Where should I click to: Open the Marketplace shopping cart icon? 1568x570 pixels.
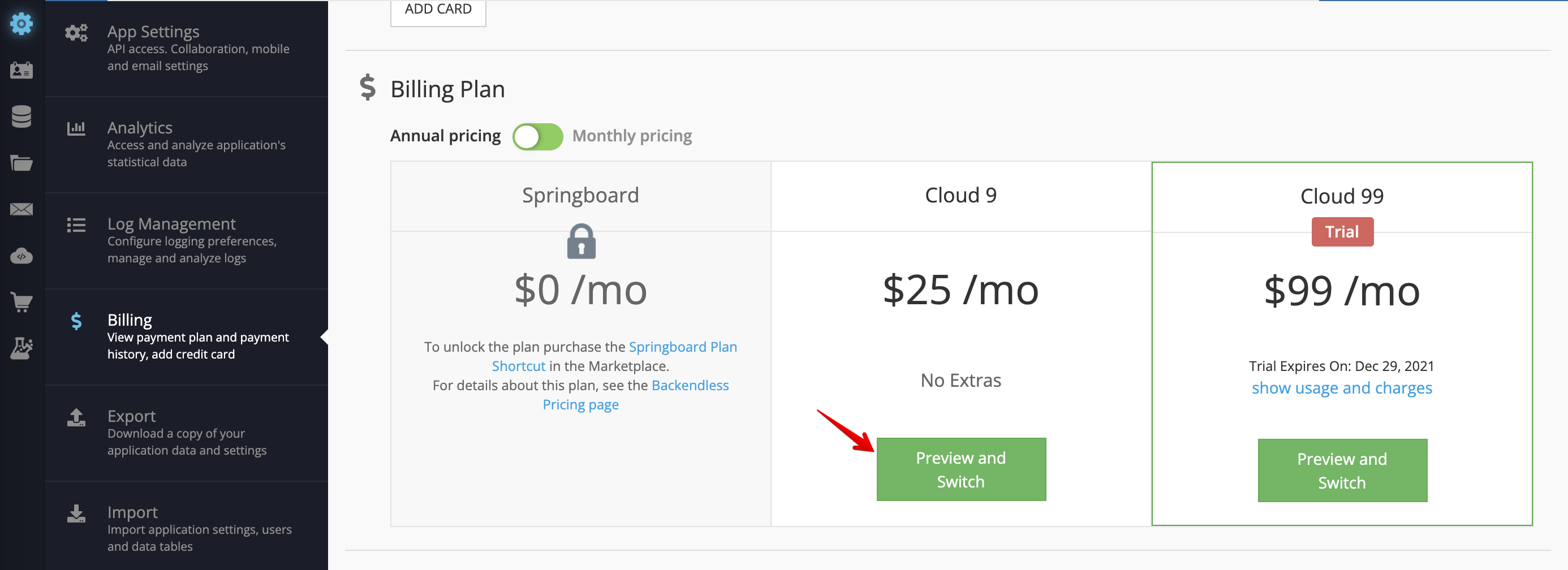[x=21, y=302]
